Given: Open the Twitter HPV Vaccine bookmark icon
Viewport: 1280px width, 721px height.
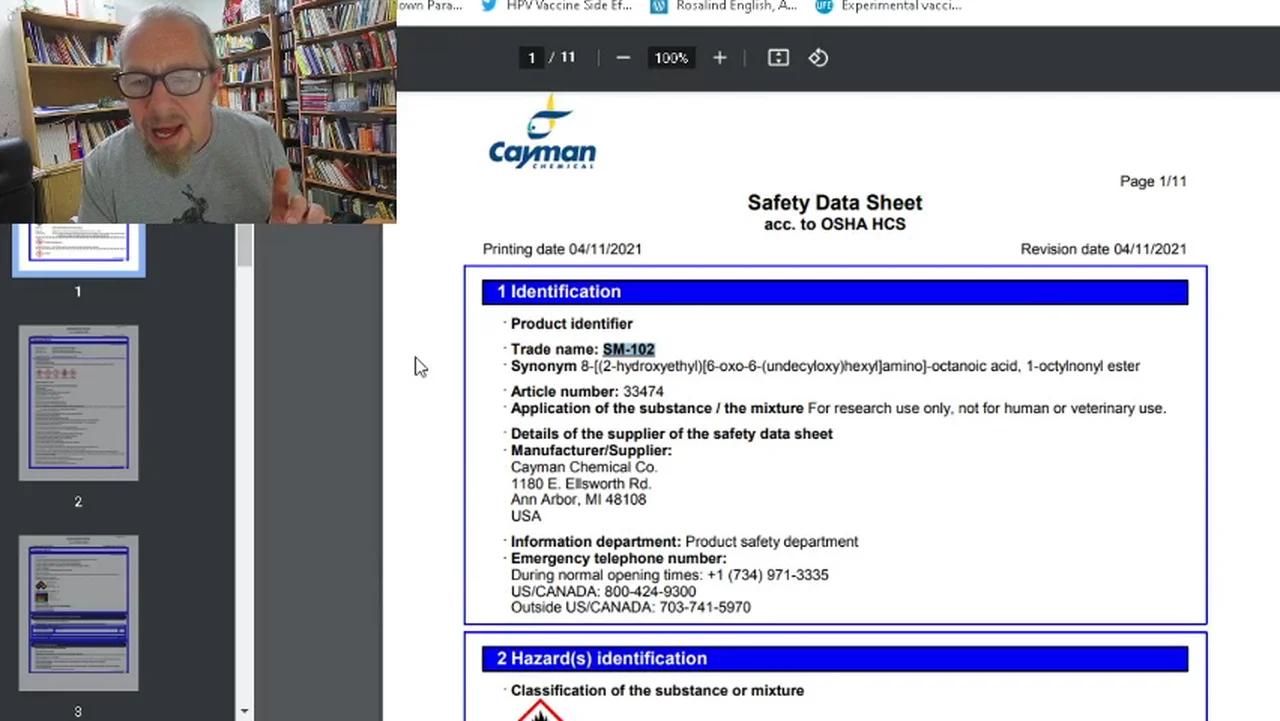Looking at the screenshot, I should tap(488, 6).
